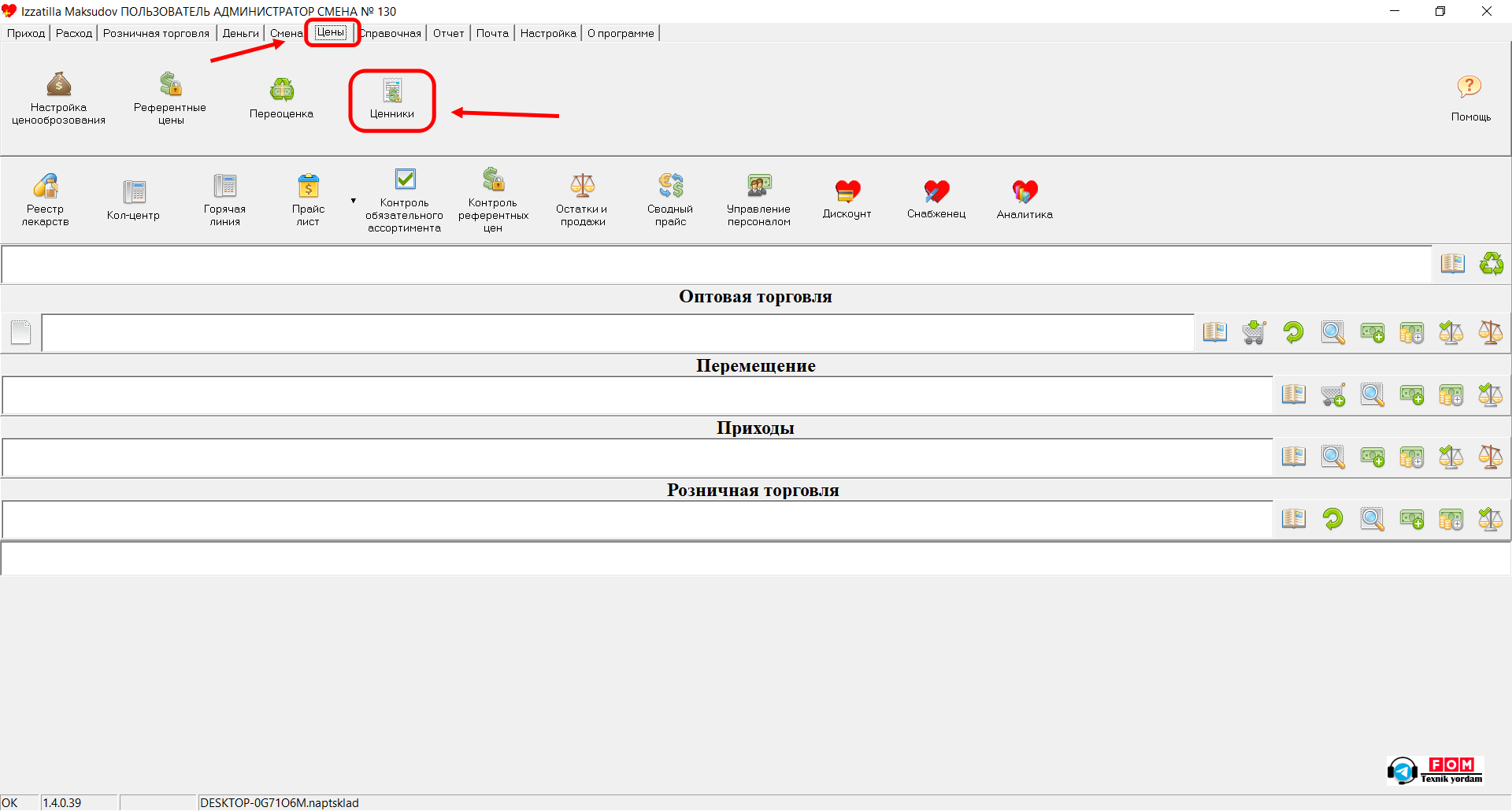Click the green recycle icon beside top search field
This screenshot has width=1512, height=811.
tap(1492, 264)
